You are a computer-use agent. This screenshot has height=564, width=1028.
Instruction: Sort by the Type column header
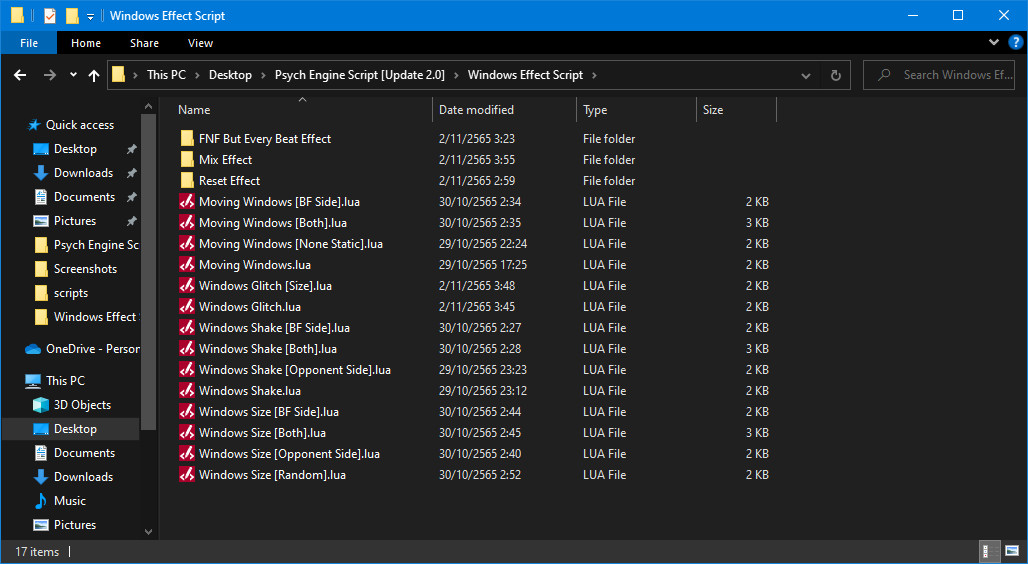[x=595, y=110]
